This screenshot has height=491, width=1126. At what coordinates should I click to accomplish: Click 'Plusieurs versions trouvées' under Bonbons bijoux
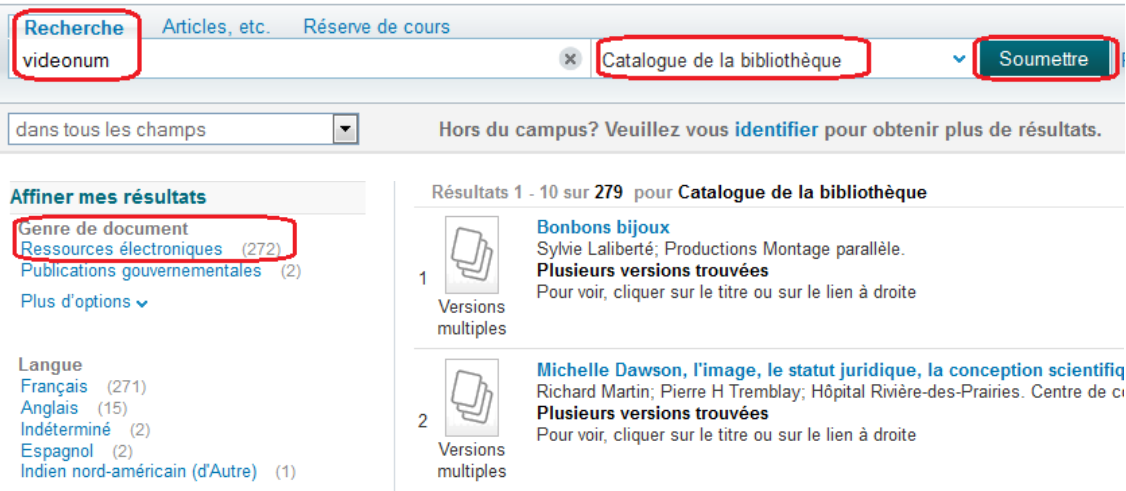pyautogui.click(x=653, y=271)
